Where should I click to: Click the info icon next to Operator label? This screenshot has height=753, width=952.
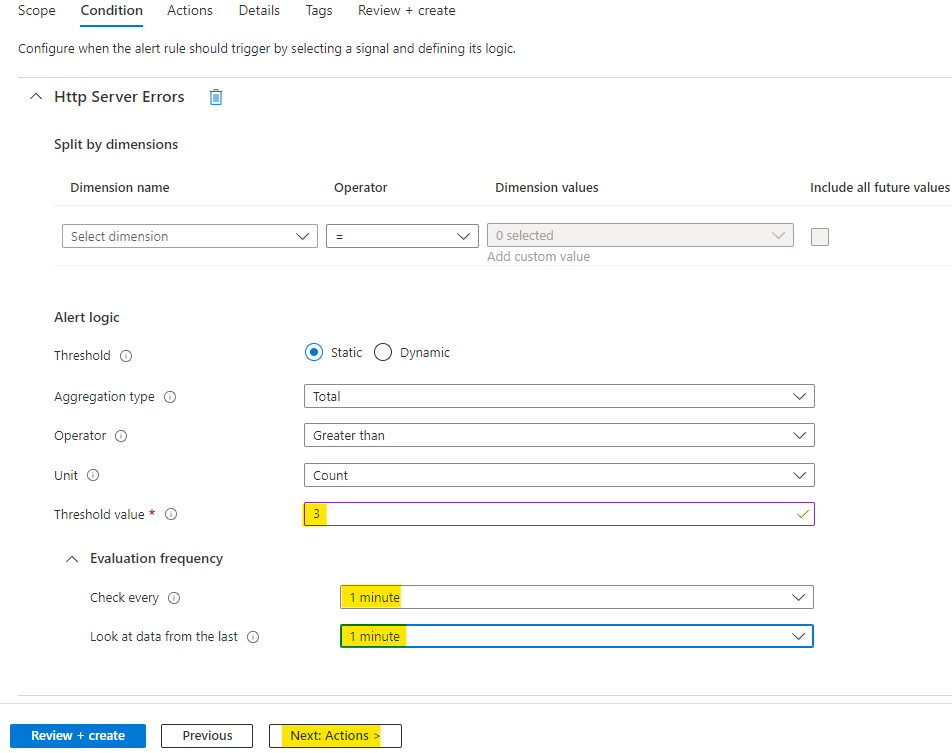coord(121,436)
